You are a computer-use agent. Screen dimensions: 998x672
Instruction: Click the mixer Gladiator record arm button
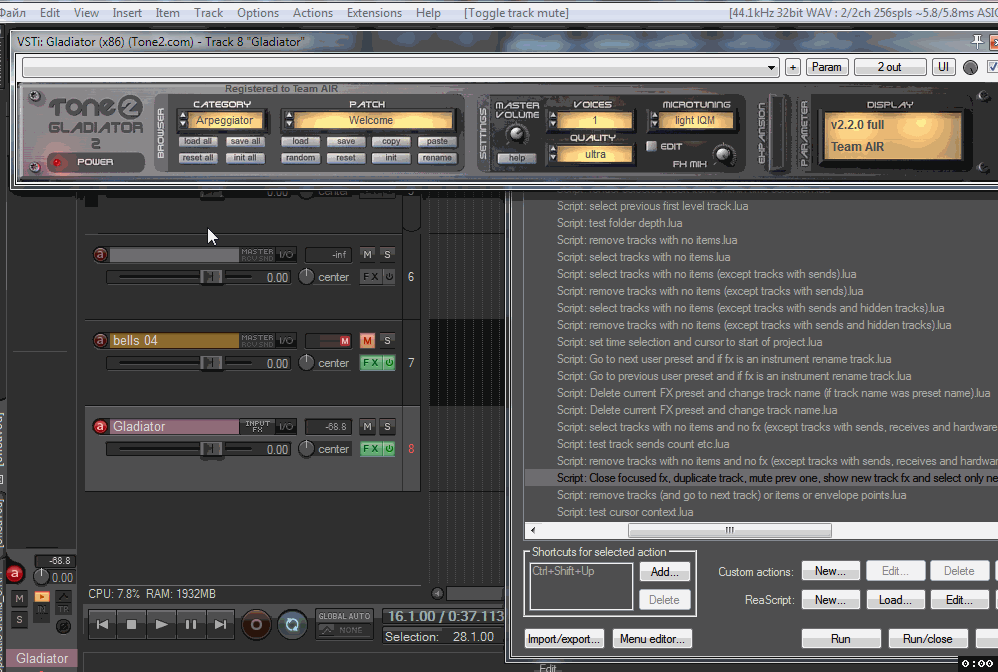point(15,574)
